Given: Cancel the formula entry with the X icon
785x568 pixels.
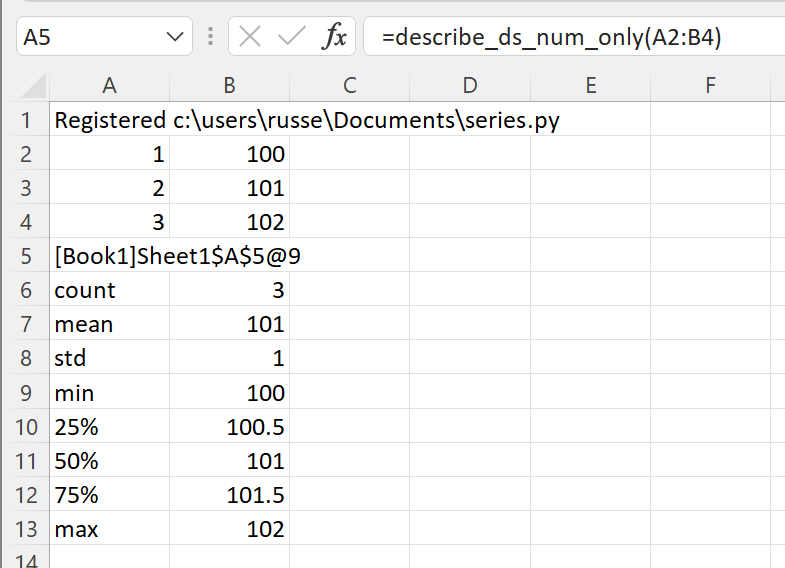Looking at the screenshot, I should [250, 37].
